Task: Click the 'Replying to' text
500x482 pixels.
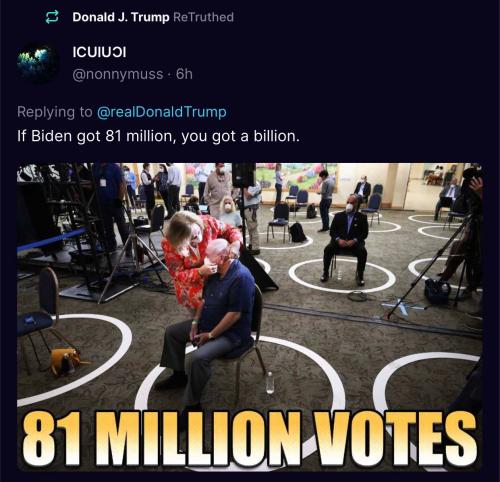Action: 55,112
